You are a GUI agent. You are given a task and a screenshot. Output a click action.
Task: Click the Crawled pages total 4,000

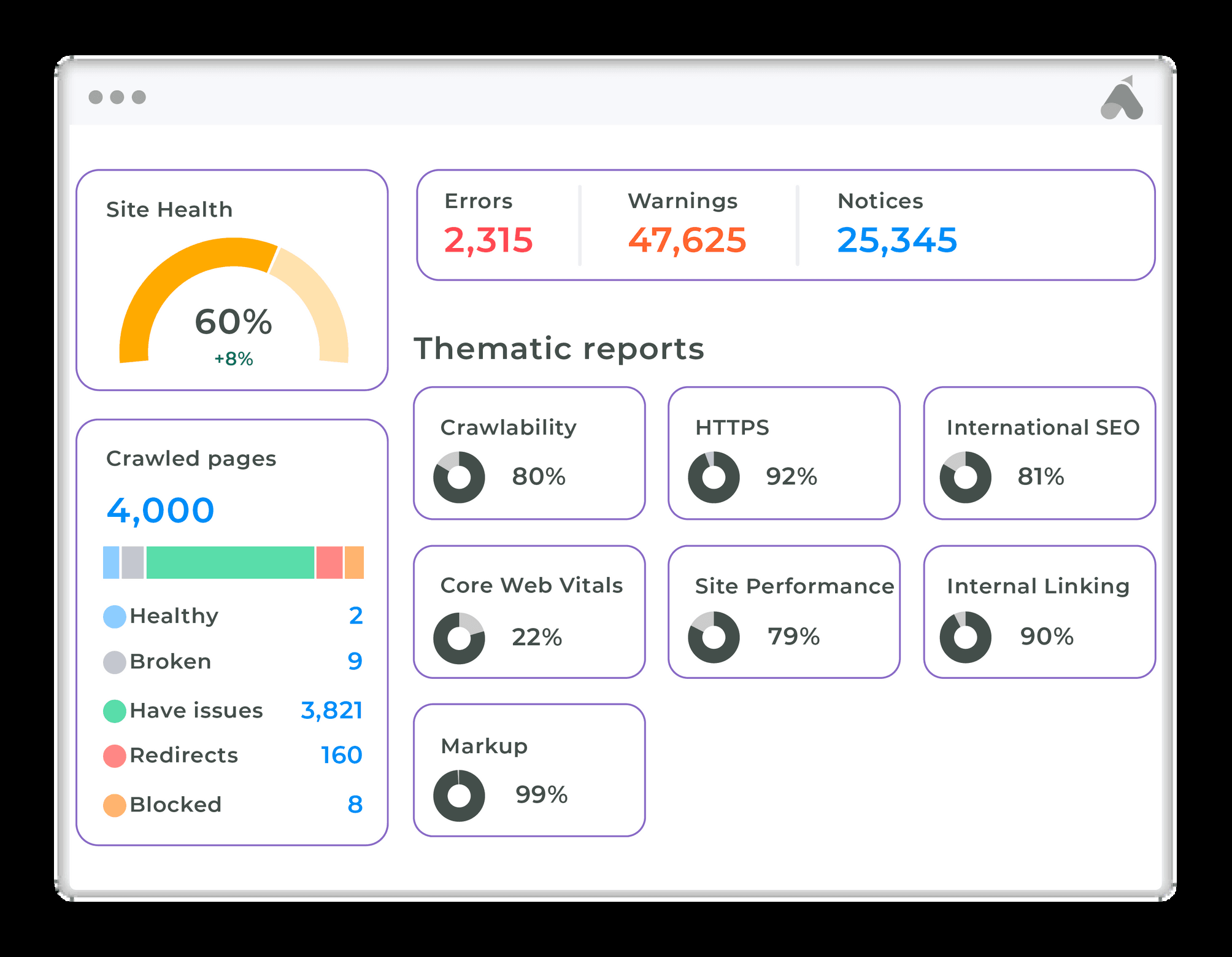point(160,511)
